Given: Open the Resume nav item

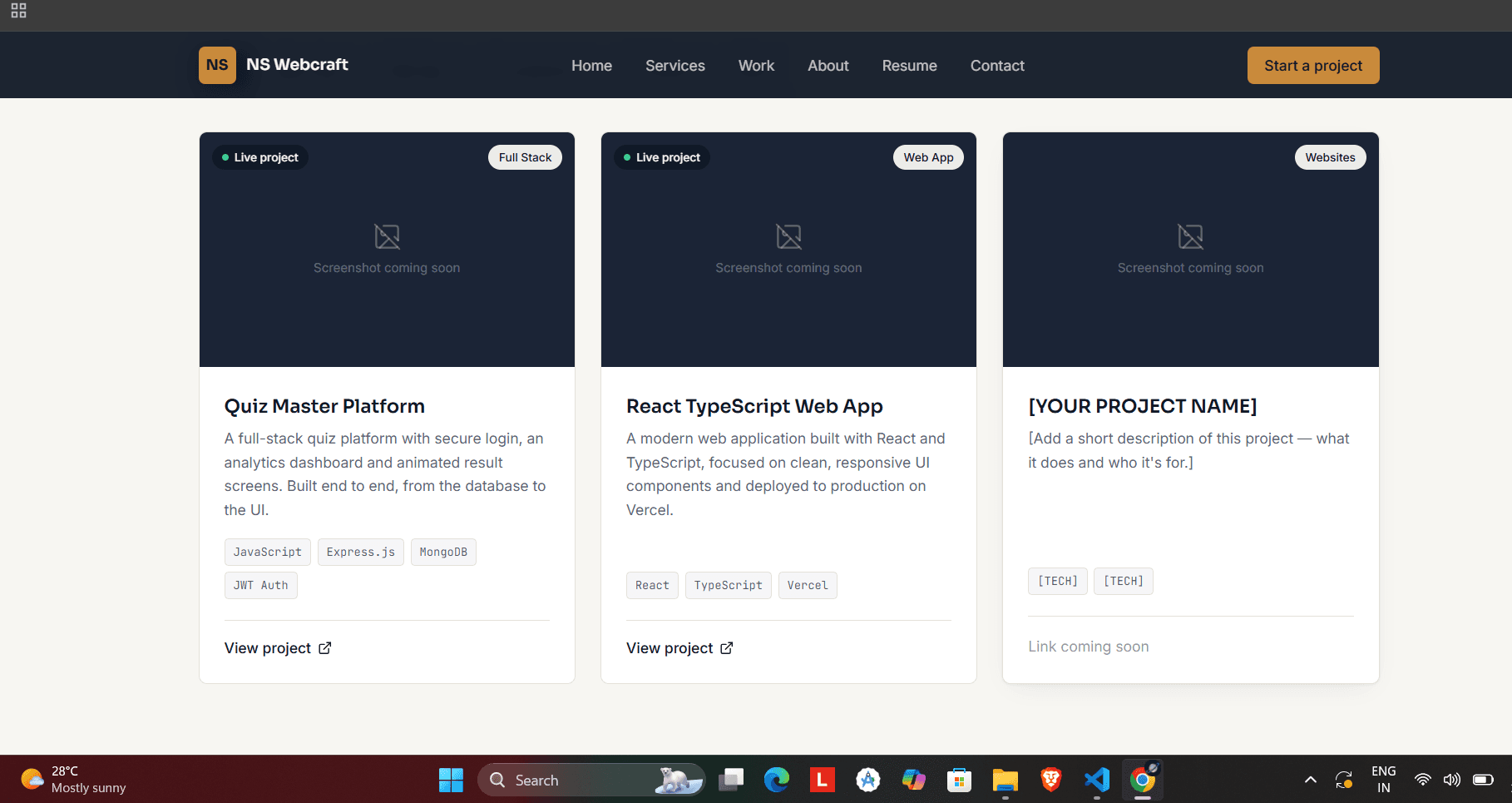Looking at the screenshot, I should [909, 66].
